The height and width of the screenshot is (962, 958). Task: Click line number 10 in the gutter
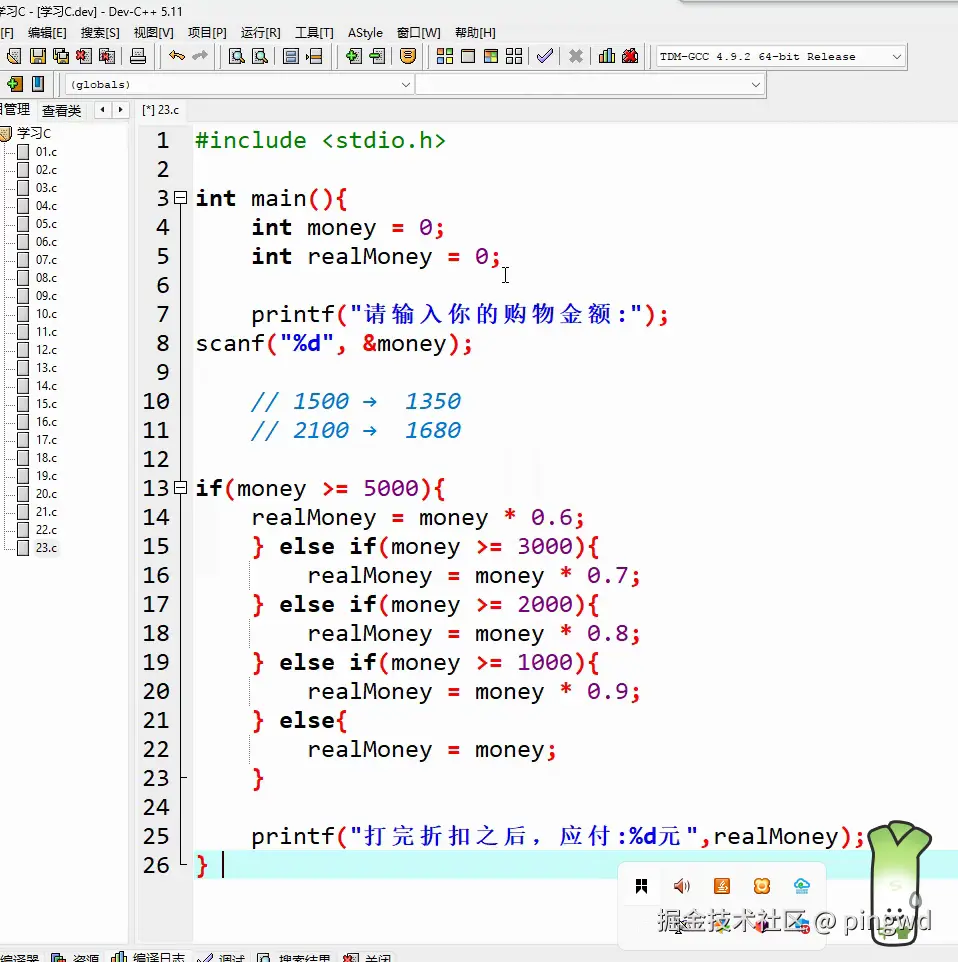[x=156, y=401]
